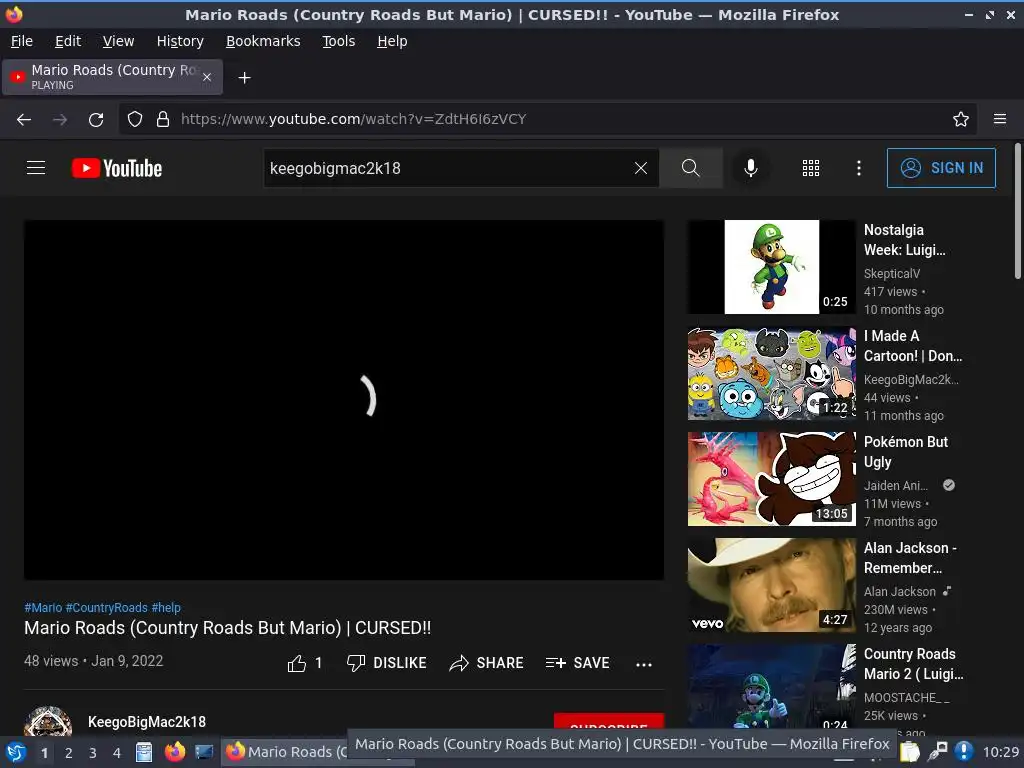Screen dimensions: 1024x768
Task: Share the Mario Roads video
Action: (x=487, y=663)
